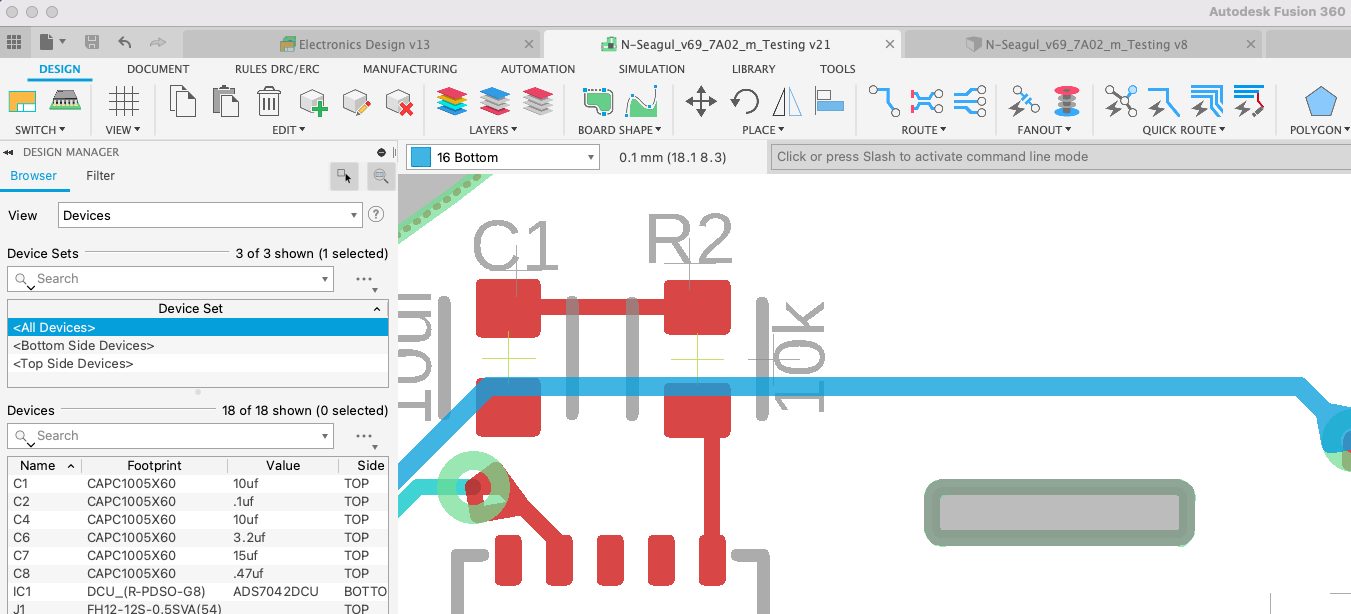1351x614 pixels.
Task: Click the bottom layers preset icon with red top
Action: point(538,102)
